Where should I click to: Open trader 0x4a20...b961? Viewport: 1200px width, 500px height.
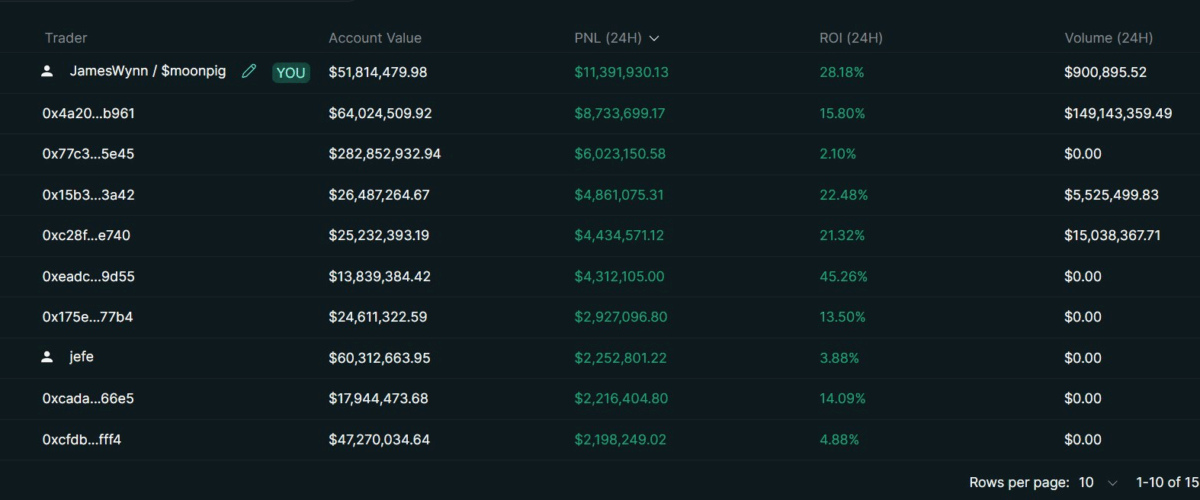(x=88, y=114)
